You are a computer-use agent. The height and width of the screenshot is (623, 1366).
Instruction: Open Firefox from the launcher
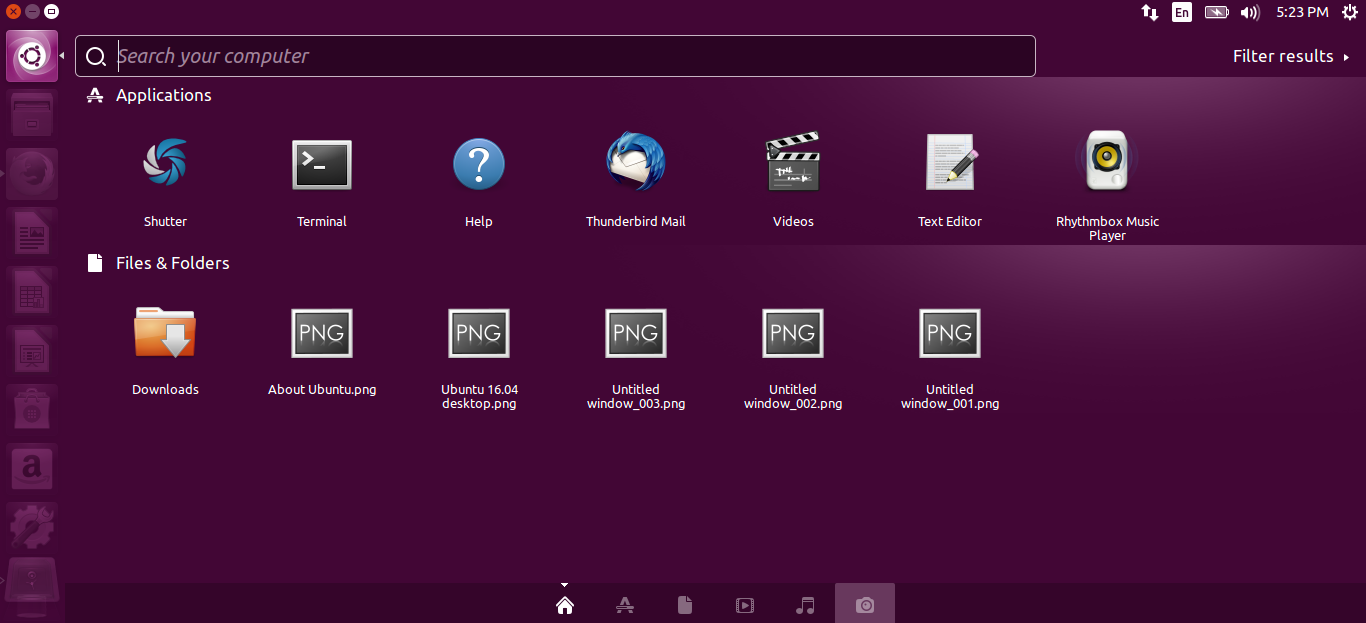32,173
